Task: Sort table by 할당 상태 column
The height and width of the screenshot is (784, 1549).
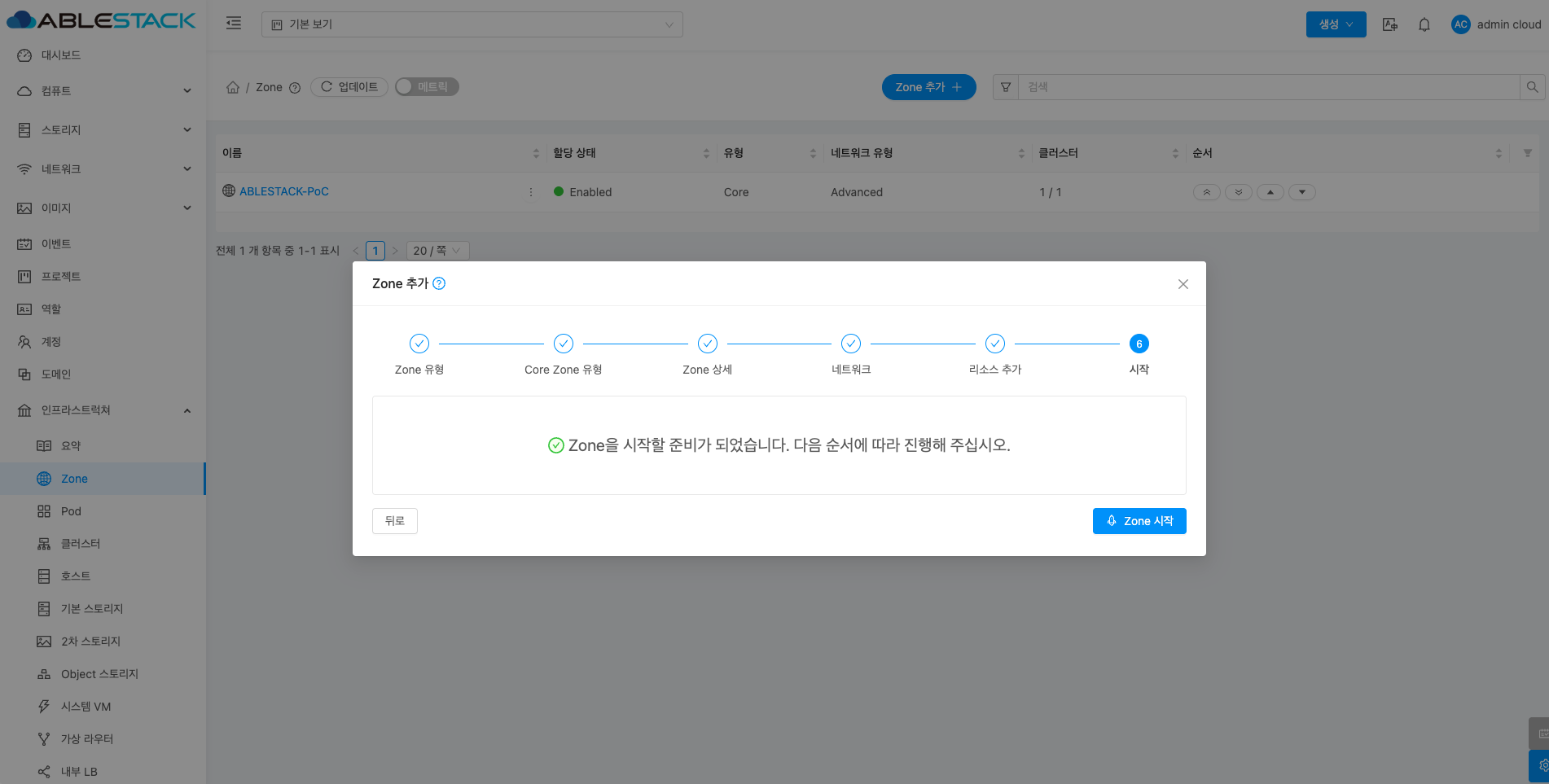Action: tap(631, 153)
